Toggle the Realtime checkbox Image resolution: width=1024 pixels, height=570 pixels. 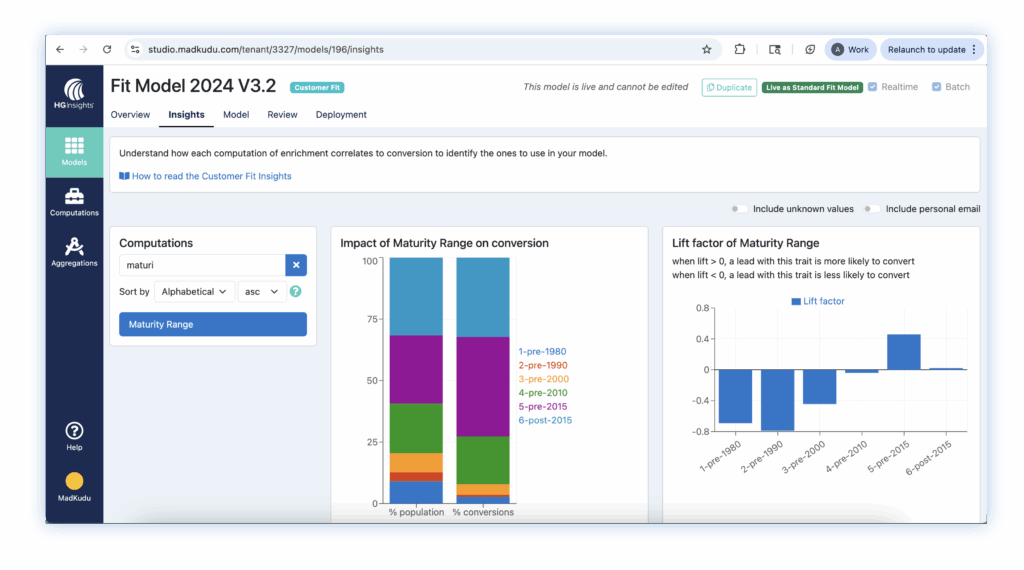pyautogui.click(x=873, y=87)
